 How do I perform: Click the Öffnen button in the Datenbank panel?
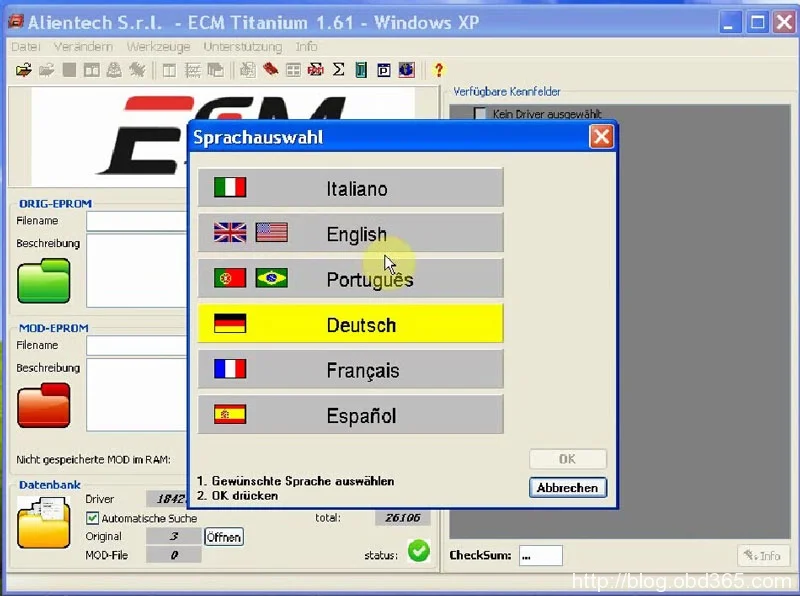click(223, 537)
